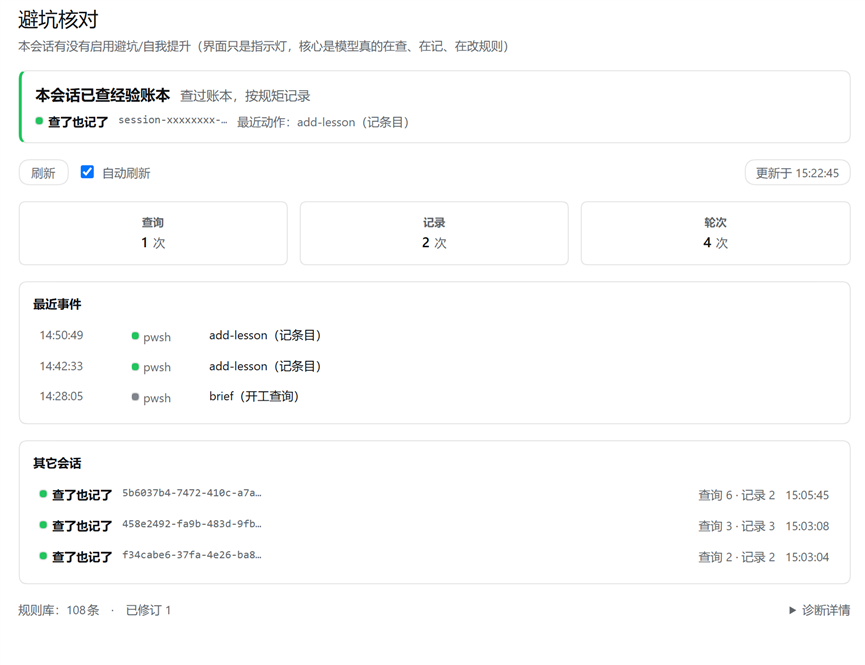Select the 查询 1 次 stat card
This screenshot has height=665, width=865.
coord(153,233)
